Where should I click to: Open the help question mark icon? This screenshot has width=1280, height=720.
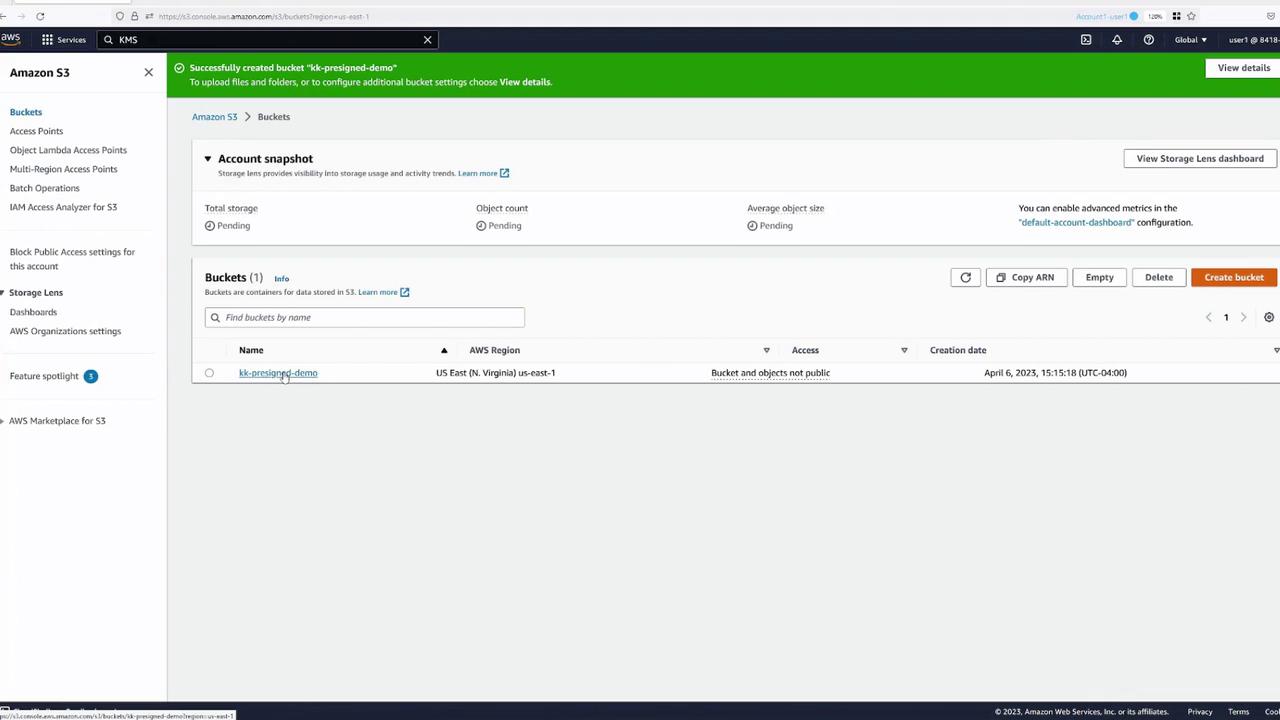point(1149,40)
